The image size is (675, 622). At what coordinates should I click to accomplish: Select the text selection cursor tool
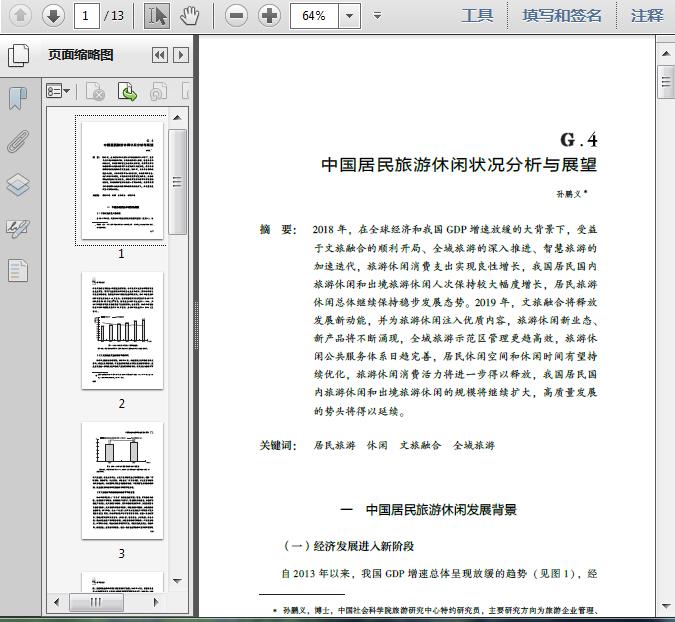pyautogui.click(x=156, y=16)
